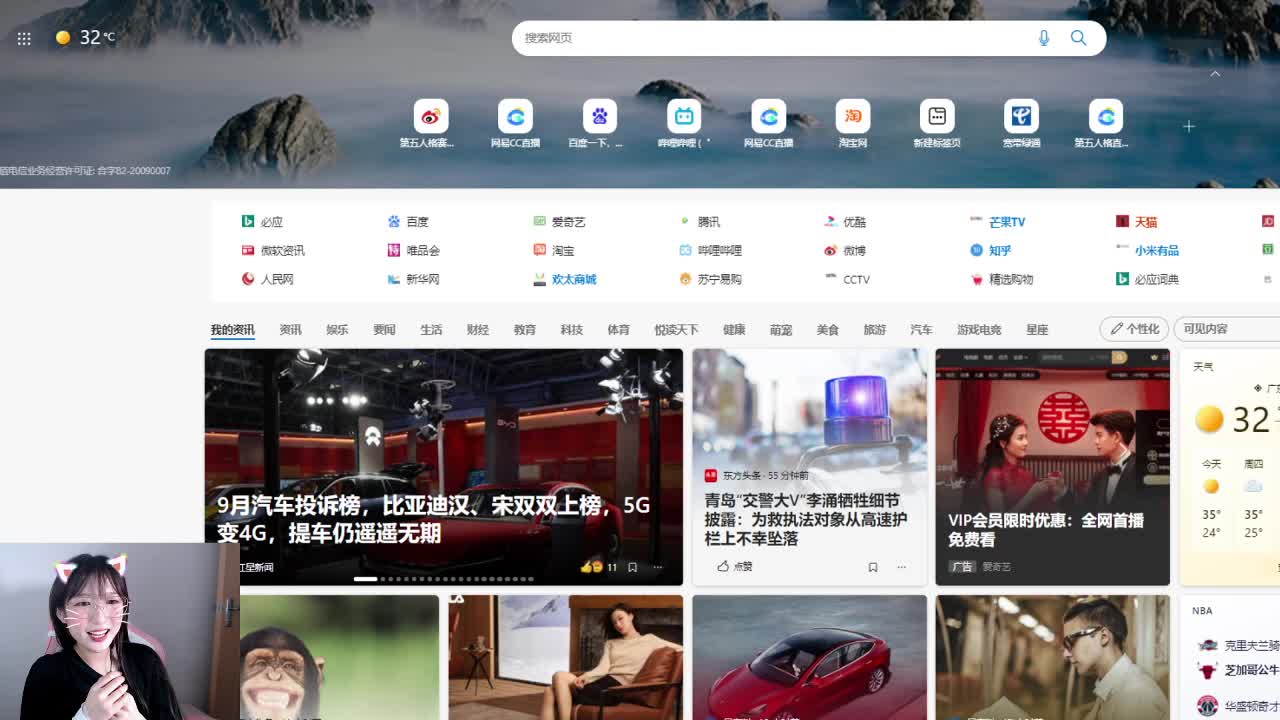Screen dimensions: 1280x720
Task: Open the 青岛交警大V article card
Action: [809, 466]
